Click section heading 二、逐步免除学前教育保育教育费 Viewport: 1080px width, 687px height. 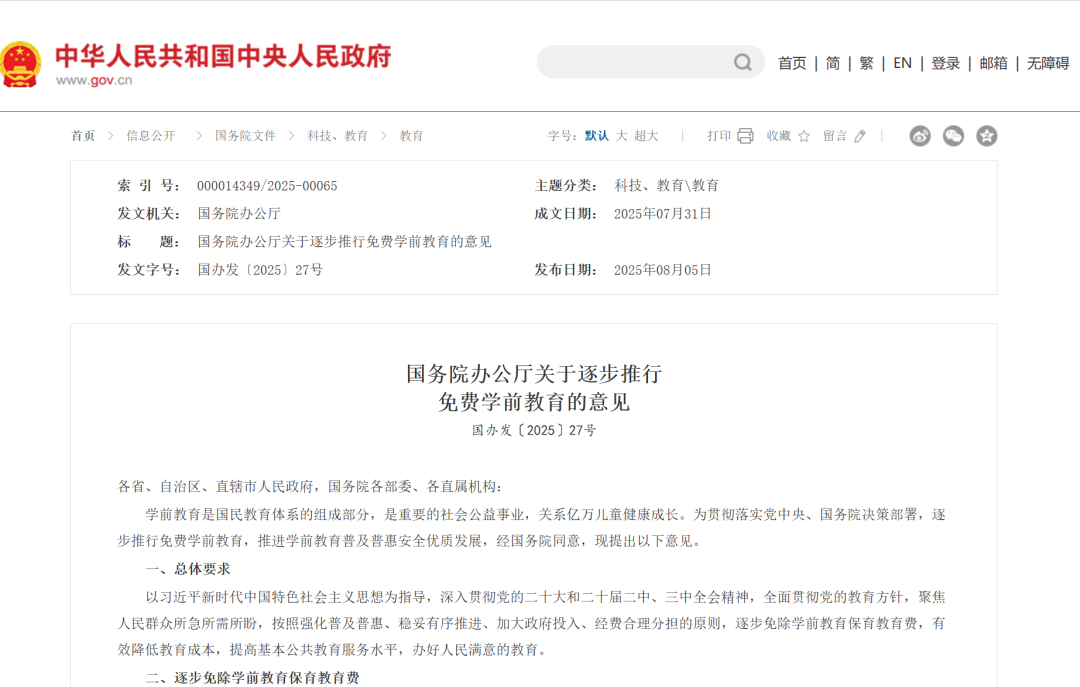coord(252,678)
